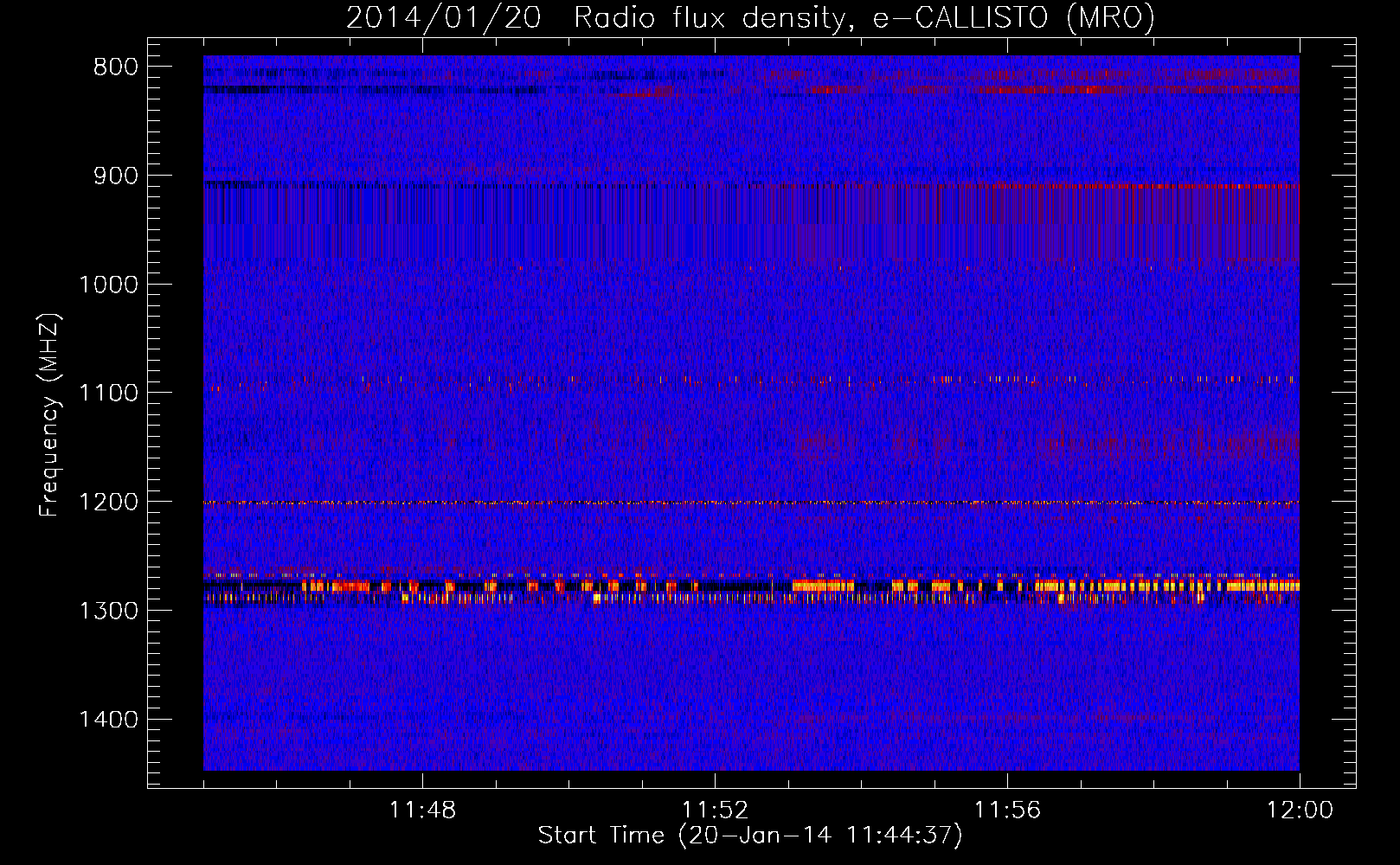Image resolution: width=1400 pixels, height=865 pixels.
Task: Click the 11:52 time tick label
Action: pos(715,811)
